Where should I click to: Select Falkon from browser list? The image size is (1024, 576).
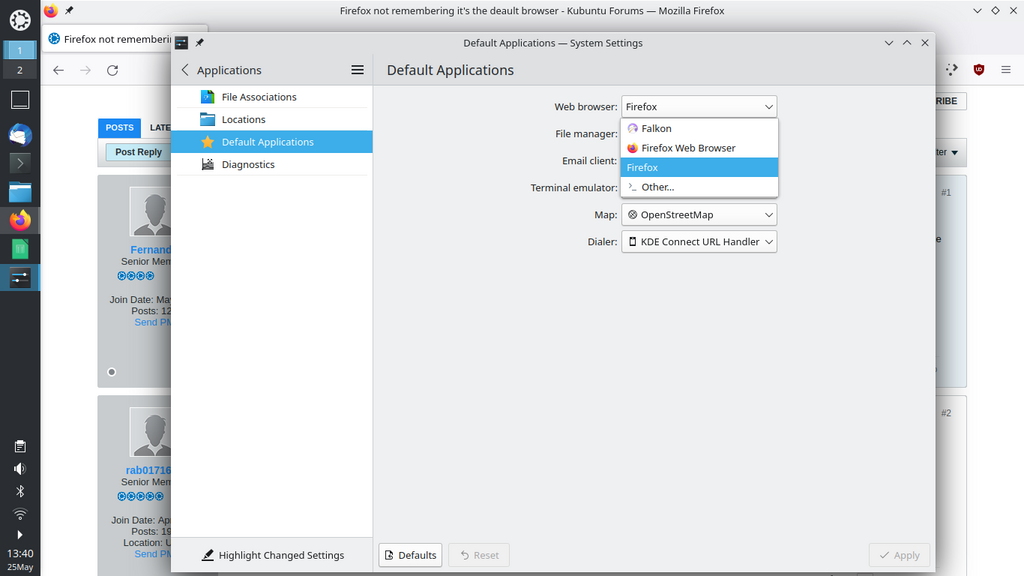[x=657, y=129]
